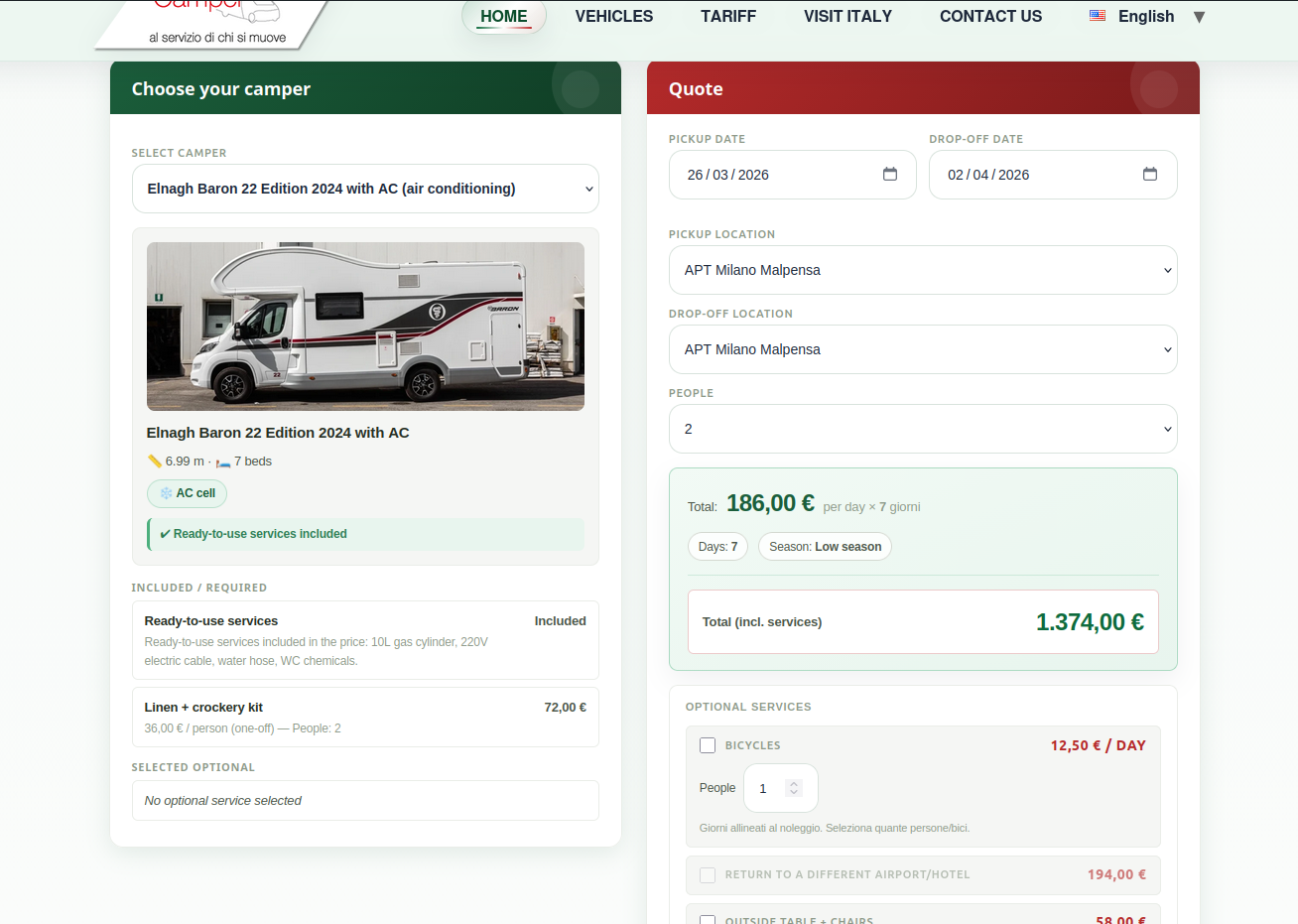Open the drop-off date calendar picker

coord(1150,174)
